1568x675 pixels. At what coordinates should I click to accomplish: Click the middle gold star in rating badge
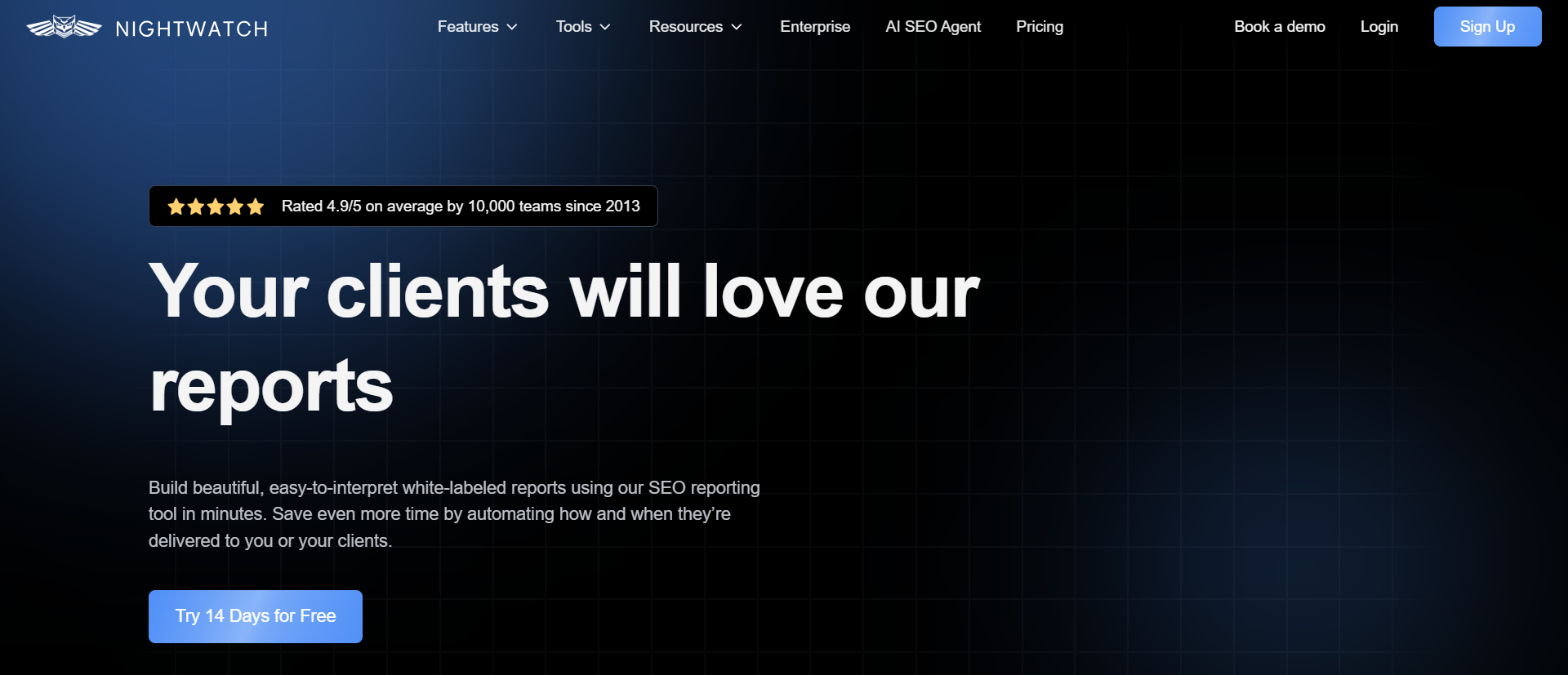click(216, 206)
